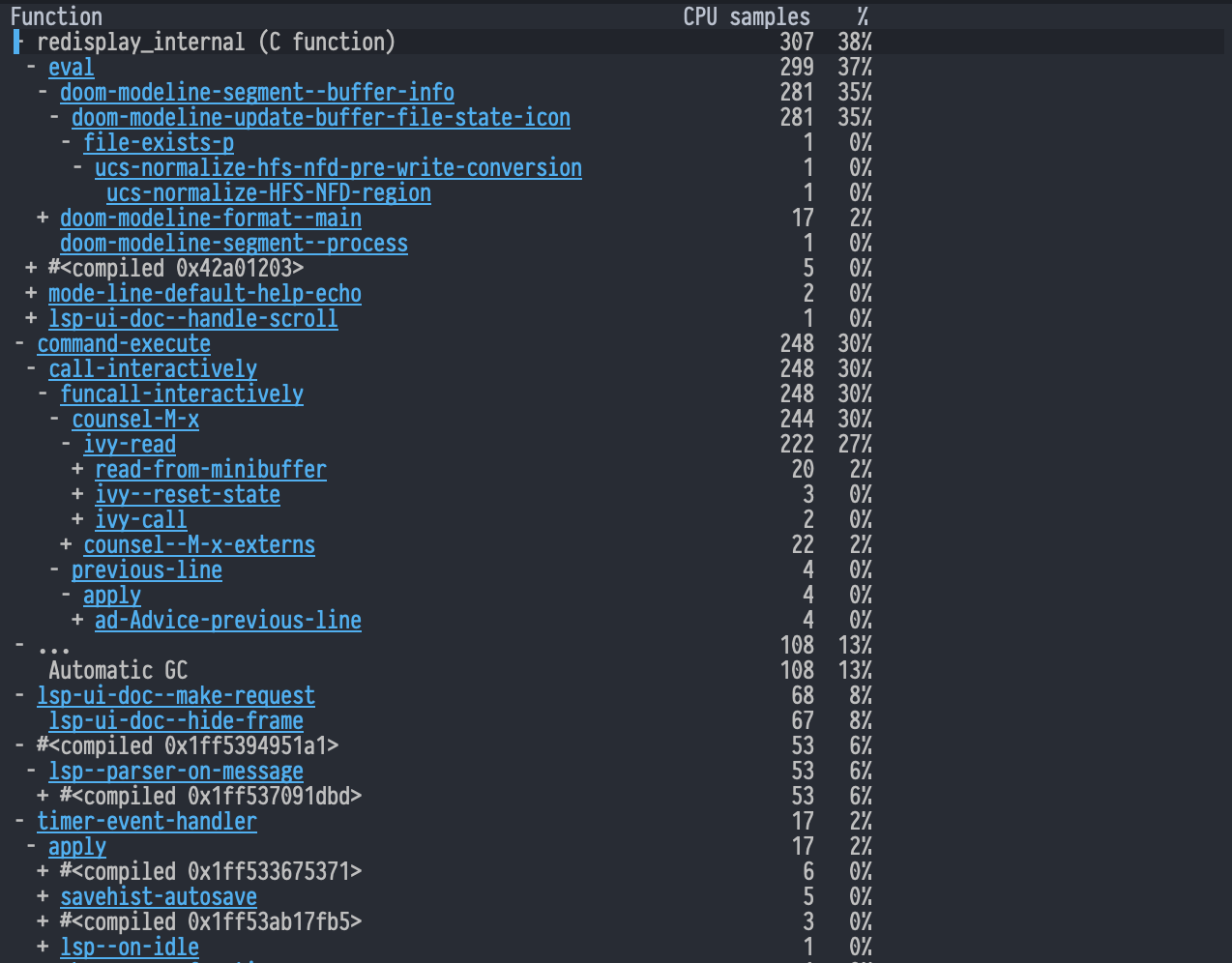The width and height of the screenshot is (1232, 963).
Task: Collapse the timer-event-handler node
Action: click(x=19, y=821)
